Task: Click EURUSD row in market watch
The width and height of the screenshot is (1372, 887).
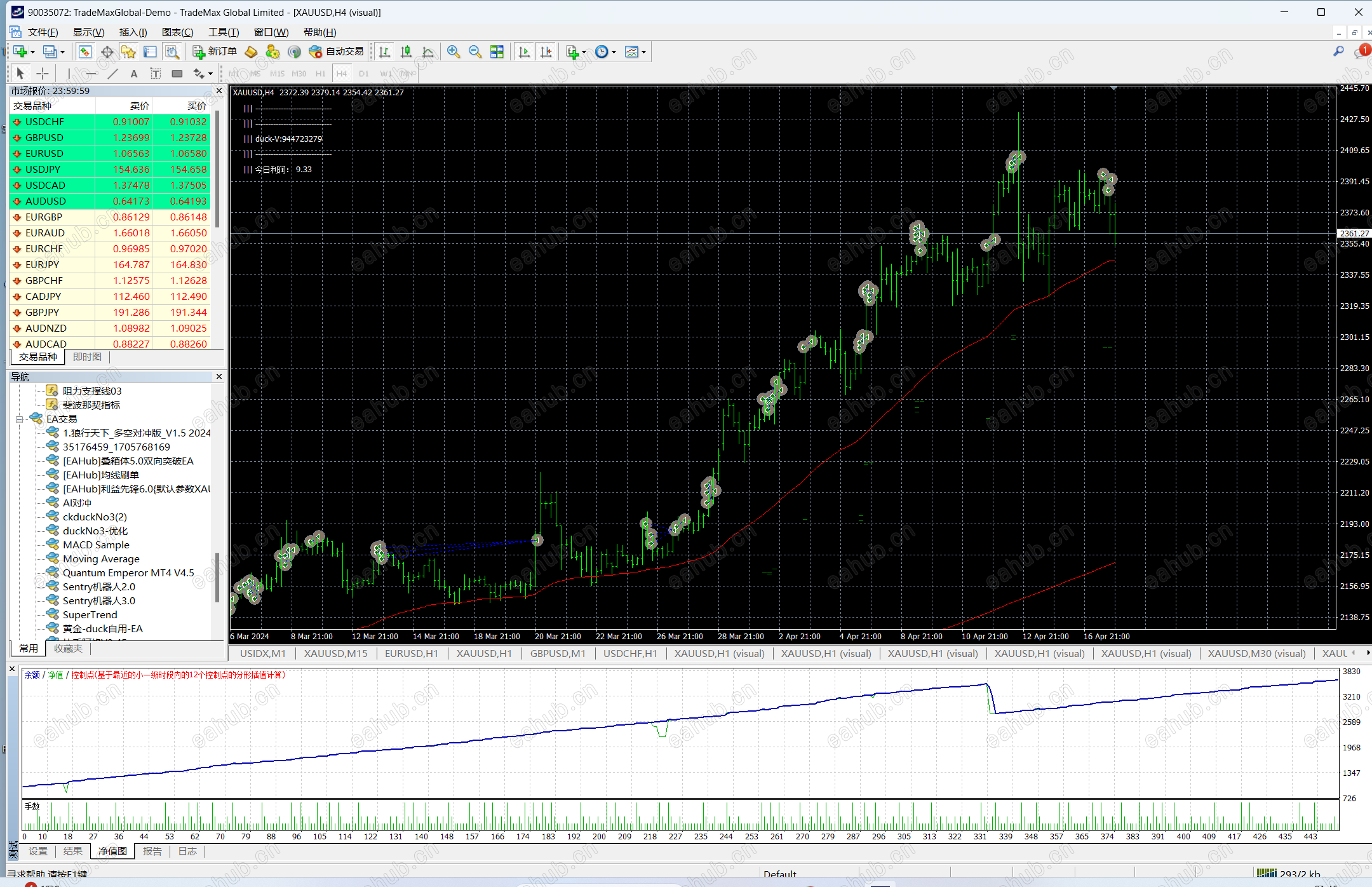Action: coord(44,153)
